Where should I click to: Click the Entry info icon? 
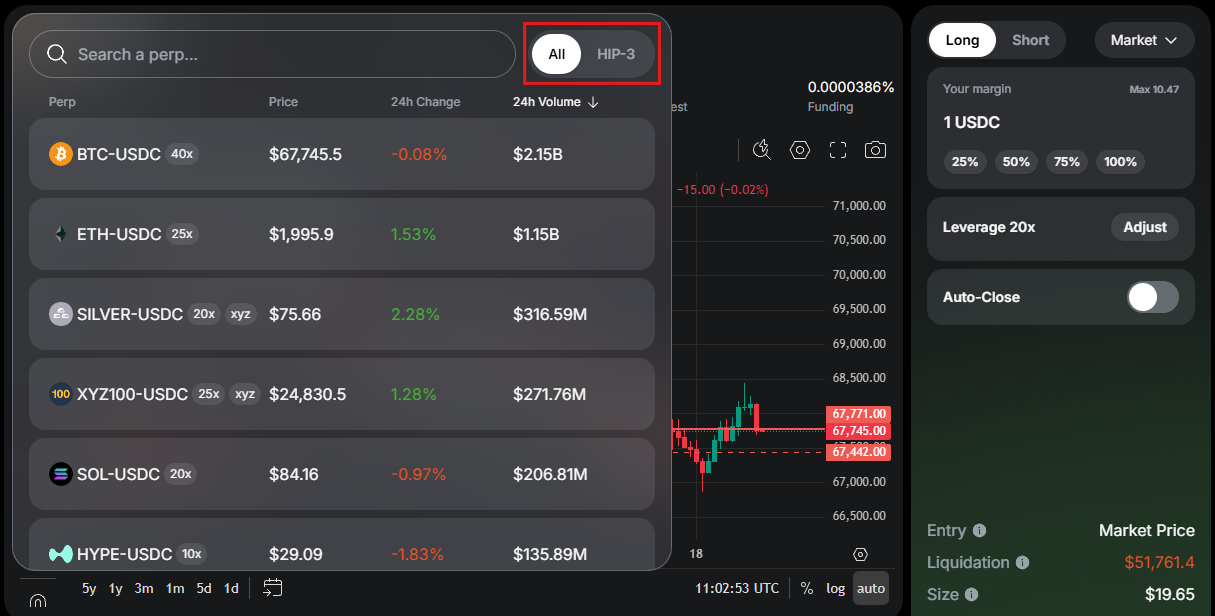979,531
